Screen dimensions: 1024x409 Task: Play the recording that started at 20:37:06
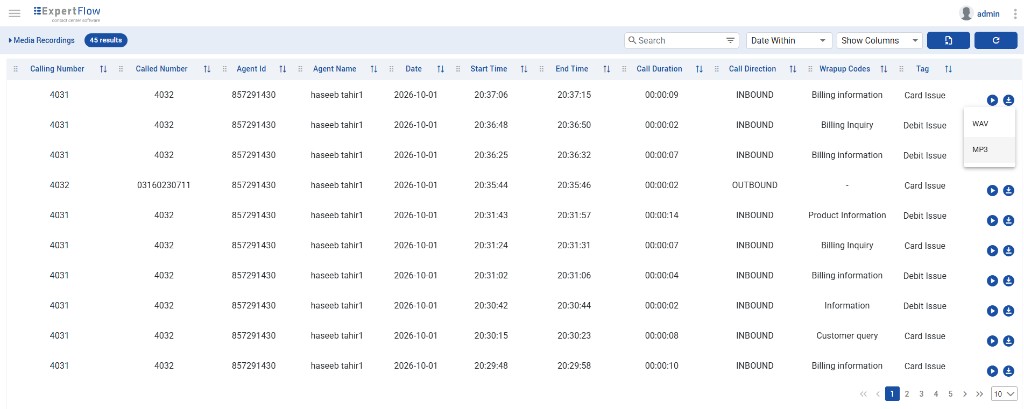coord(992,100)
